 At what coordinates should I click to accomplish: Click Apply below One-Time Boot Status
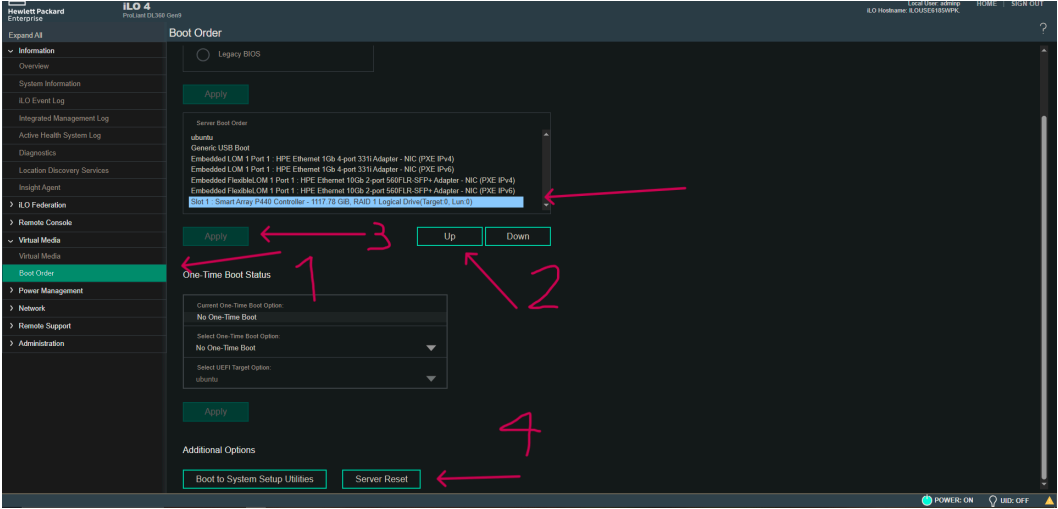point(216,412)
